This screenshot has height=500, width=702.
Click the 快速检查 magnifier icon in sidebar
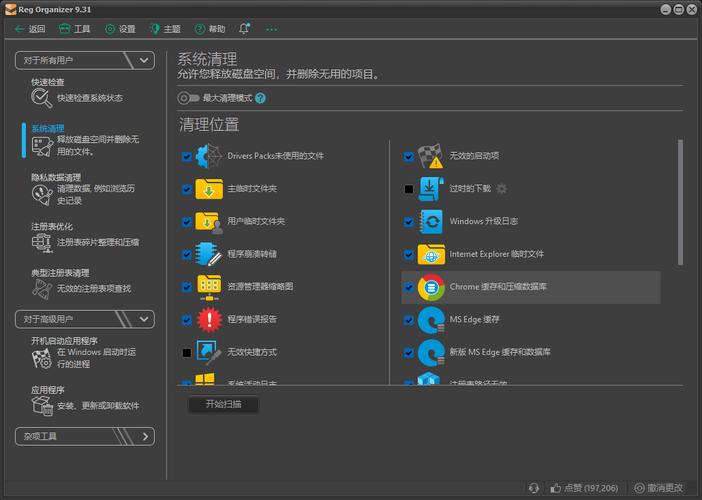41,98
